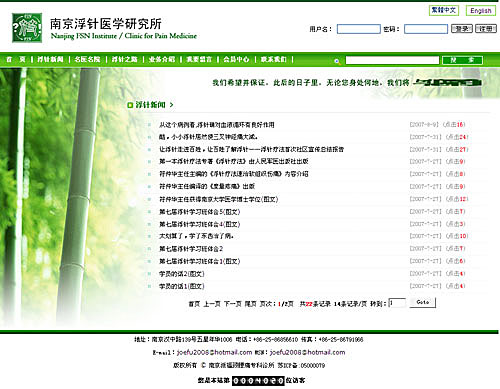Click the magnifier icon beside search box
The width and height of the screenshot is (500, 389).
click(337, 61)
